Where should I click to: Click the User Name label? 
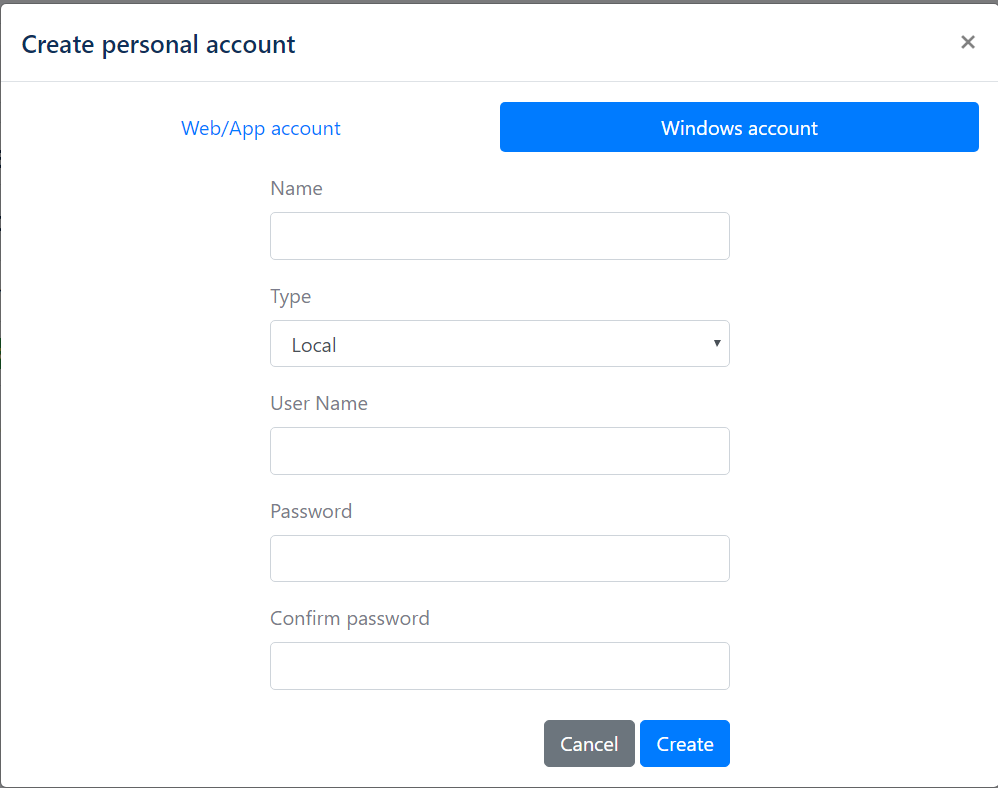click(319, 404)
